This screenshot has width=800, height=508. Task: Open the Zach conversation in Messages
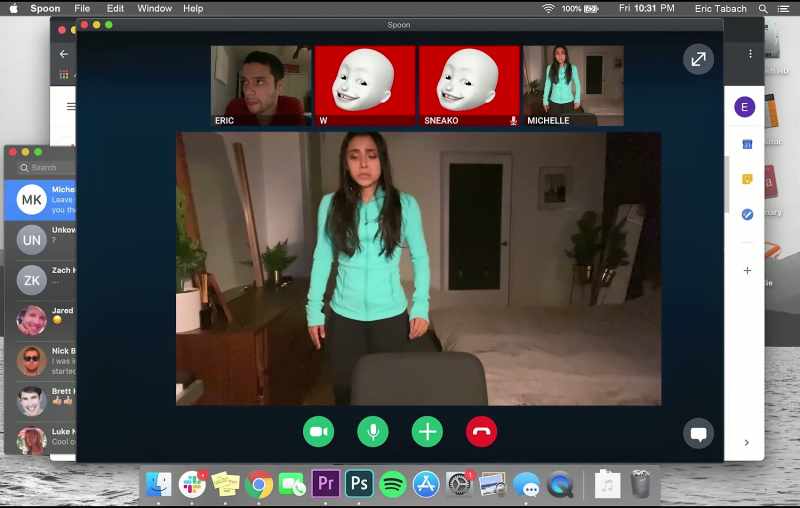pos(41,280)
